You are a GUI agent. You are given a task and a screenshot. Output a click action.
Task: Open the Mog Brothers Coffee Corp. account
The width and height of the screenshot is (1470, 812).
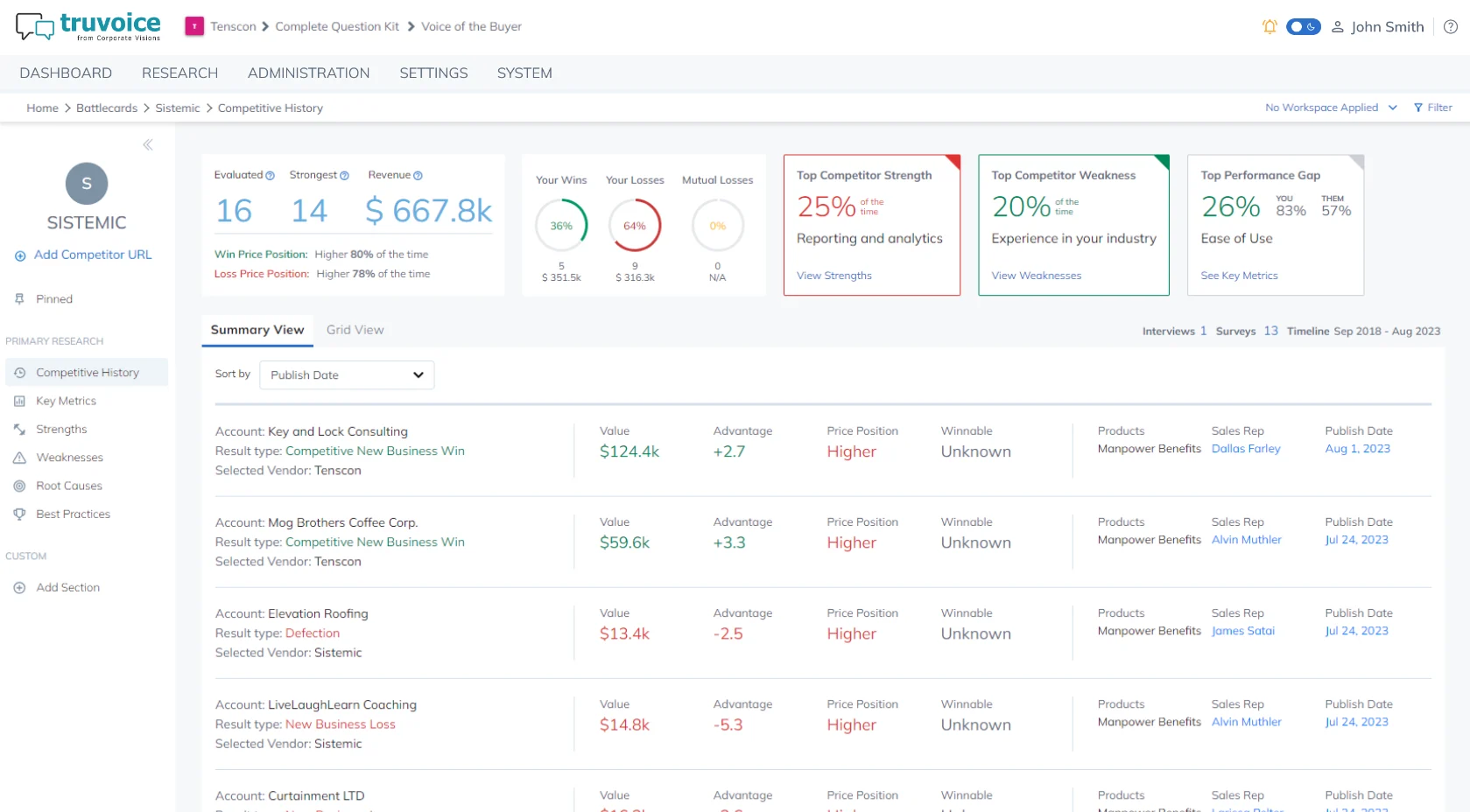click(342, 522)
